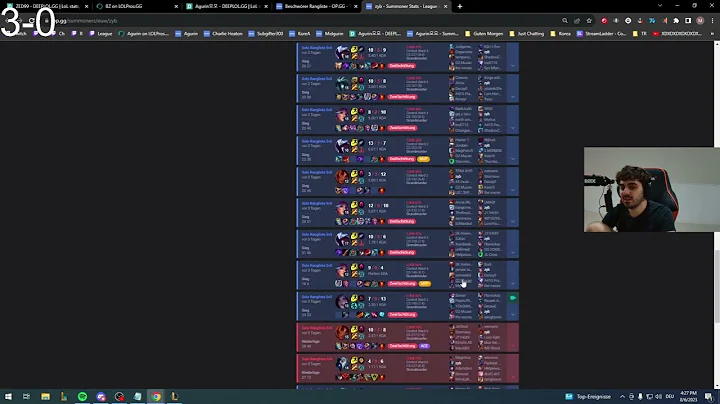Switch to the Agurin DEEPLOL.GG tab
The width and height of the screenshot is (720, 404).
(227, 6)
